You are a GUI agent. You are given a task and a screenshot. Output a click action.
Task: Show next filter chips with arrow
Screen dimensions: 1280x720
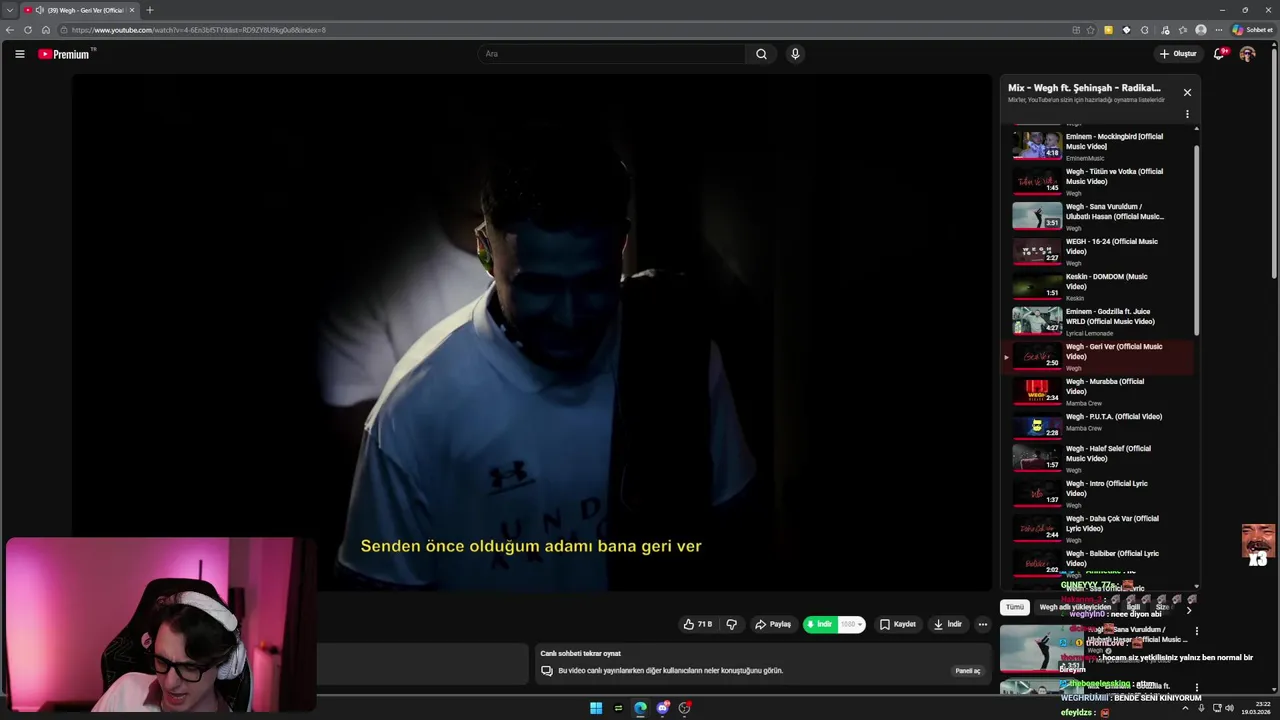[1189, 610]
